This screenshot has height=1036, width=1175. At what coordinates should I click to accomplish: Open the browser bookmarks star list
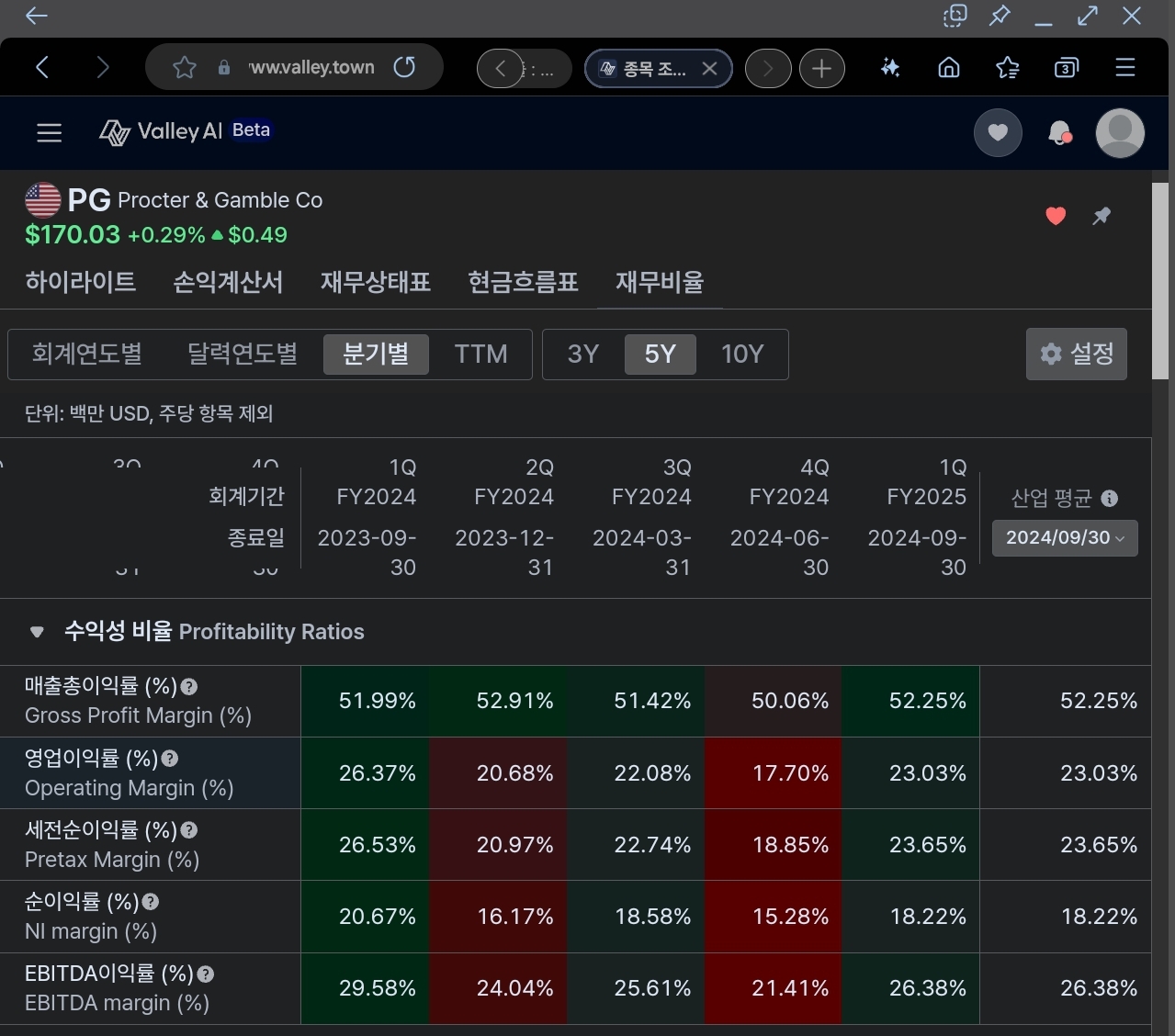coord(1008,67)
